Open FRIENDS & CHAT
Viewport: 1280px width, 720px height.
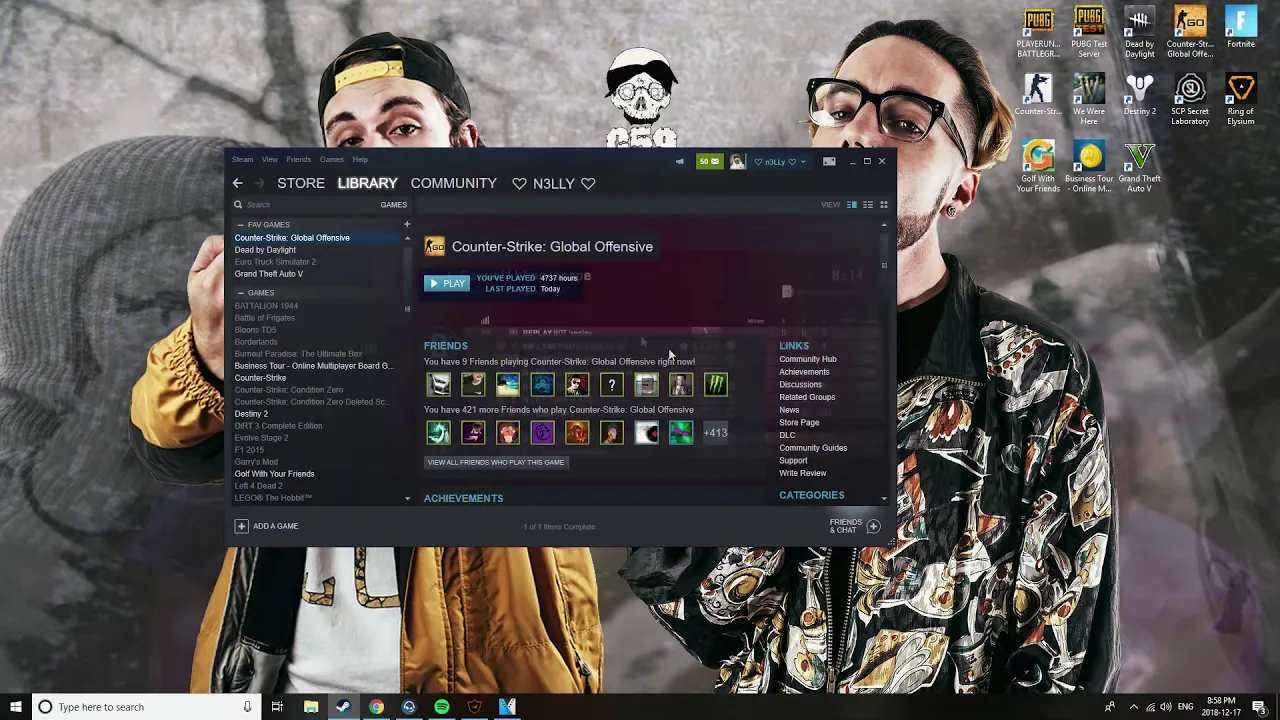pos(855,526)
